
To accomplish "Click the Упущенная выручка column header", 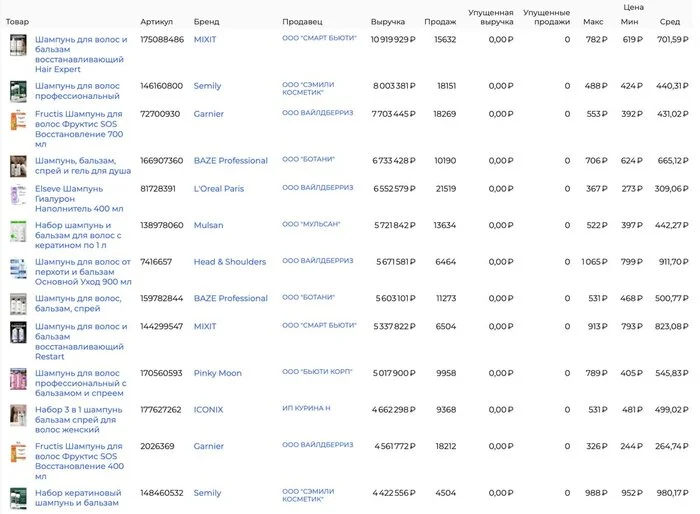I will (x=490, y=16).
